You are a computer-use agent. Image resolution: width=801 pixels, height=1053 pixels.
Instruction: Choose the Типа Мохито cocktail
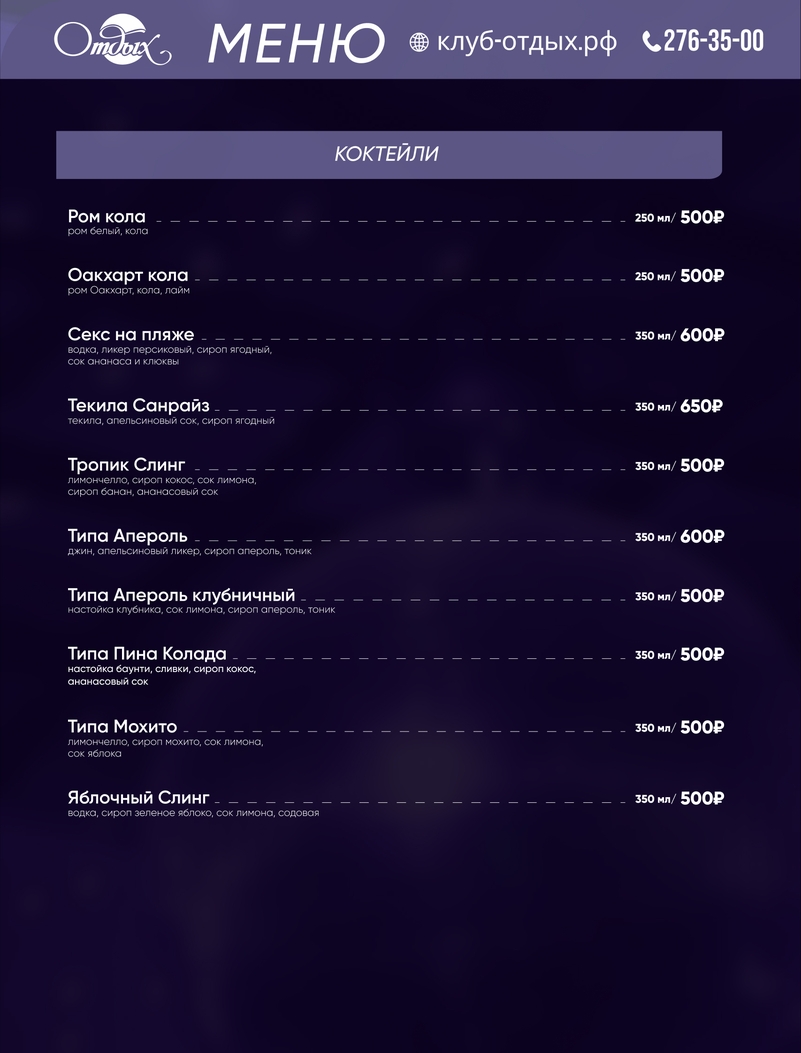click(122, 727)
